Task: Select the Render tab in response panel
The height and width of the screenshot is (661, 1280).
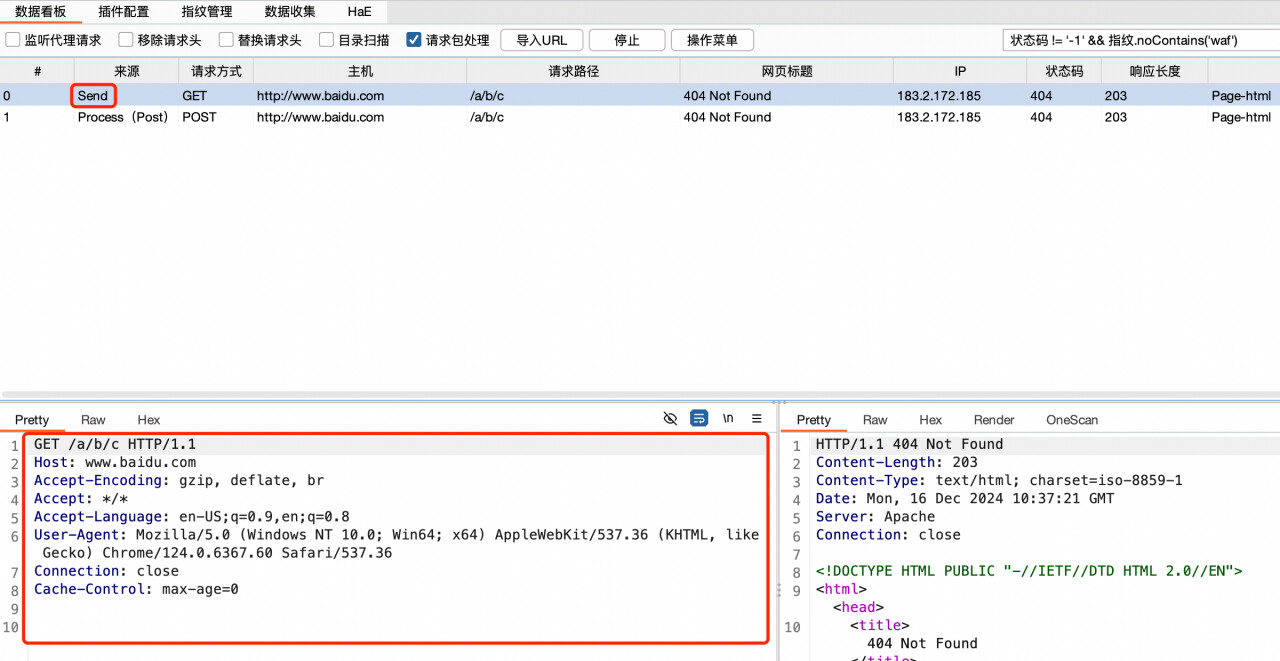Action: coord(994,420)
